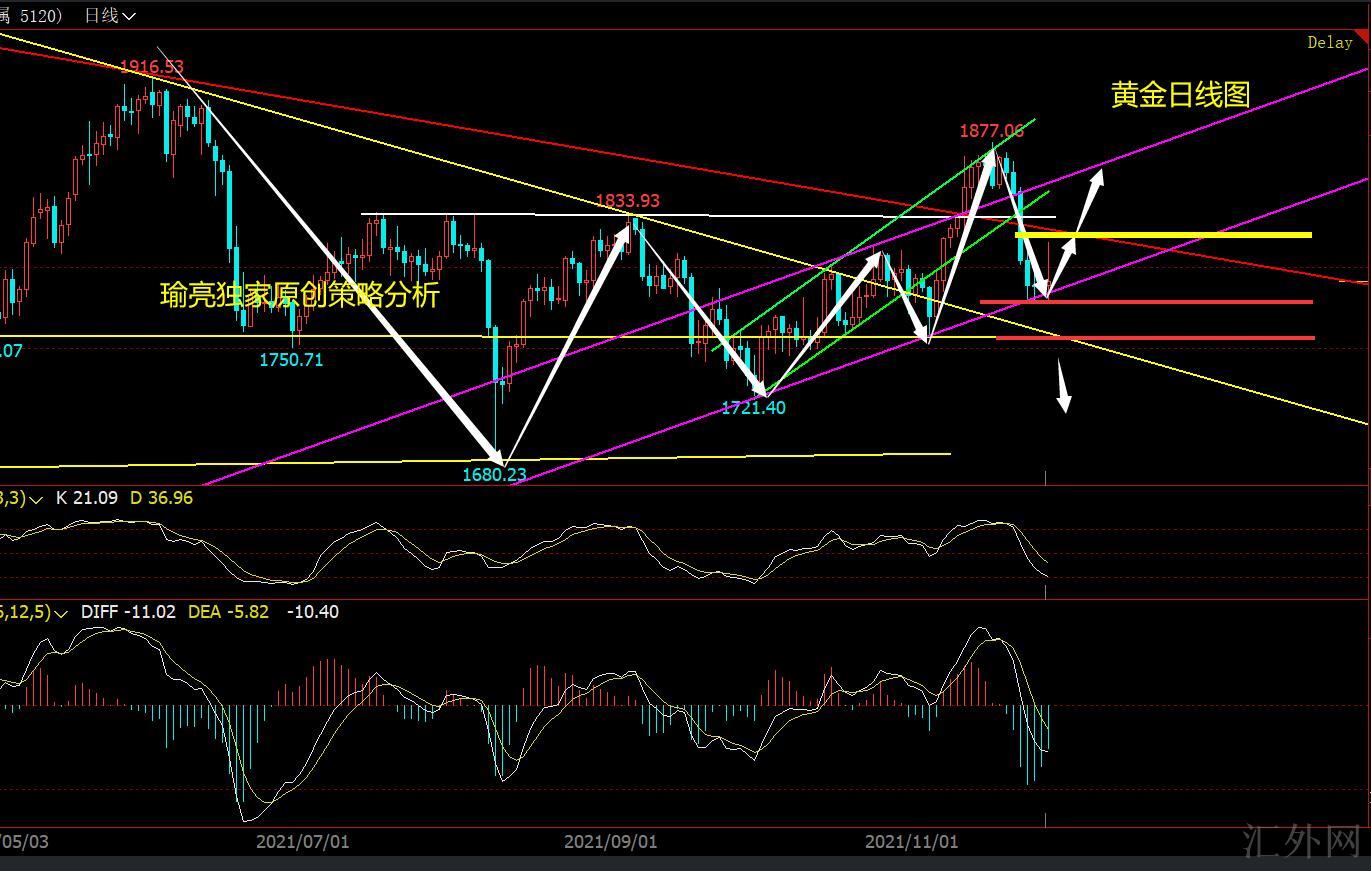Click the 2021/09/01 date axis marker

tap(610, 842)
